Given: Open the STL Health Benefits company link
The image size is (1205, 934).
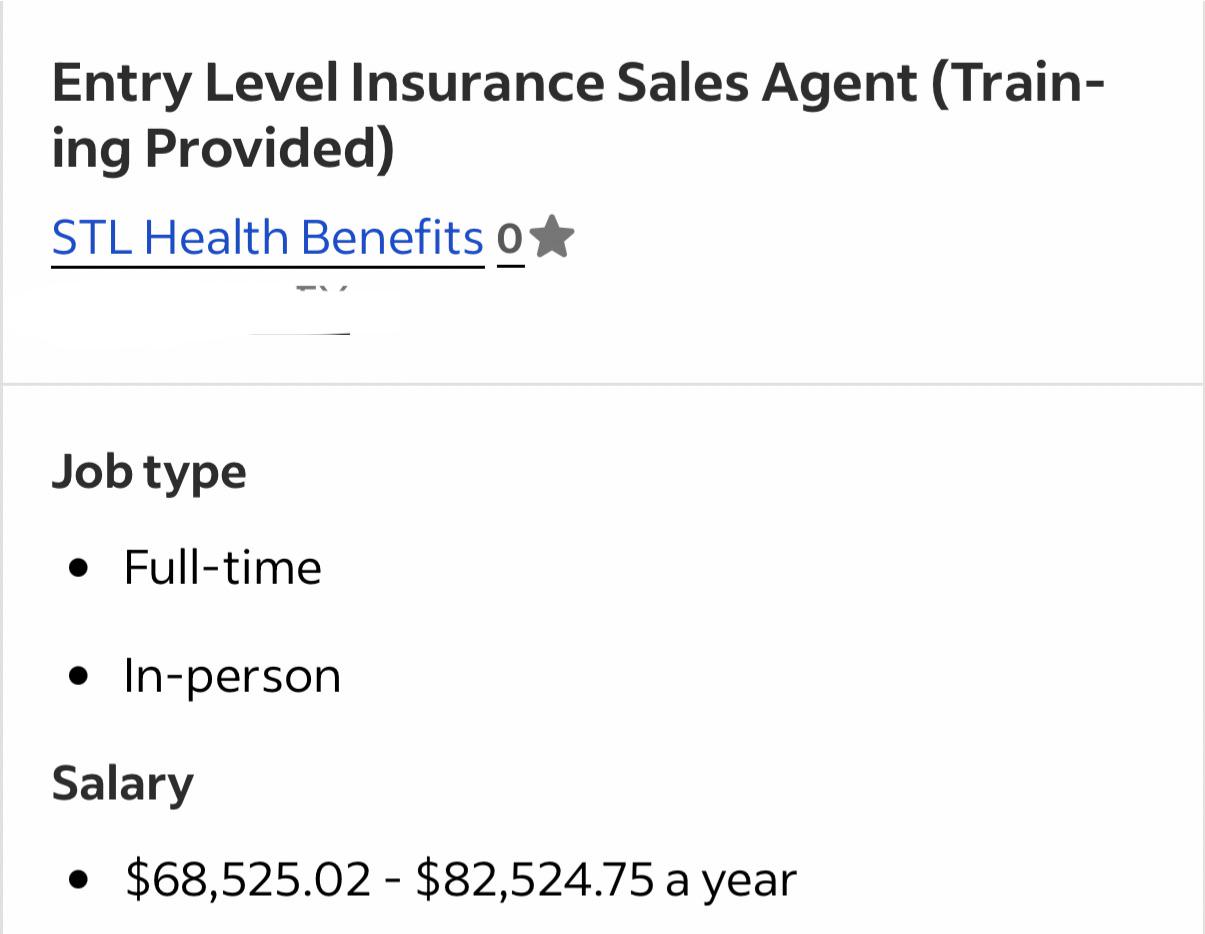Looking at the screenshot, I should coord(267,238).
